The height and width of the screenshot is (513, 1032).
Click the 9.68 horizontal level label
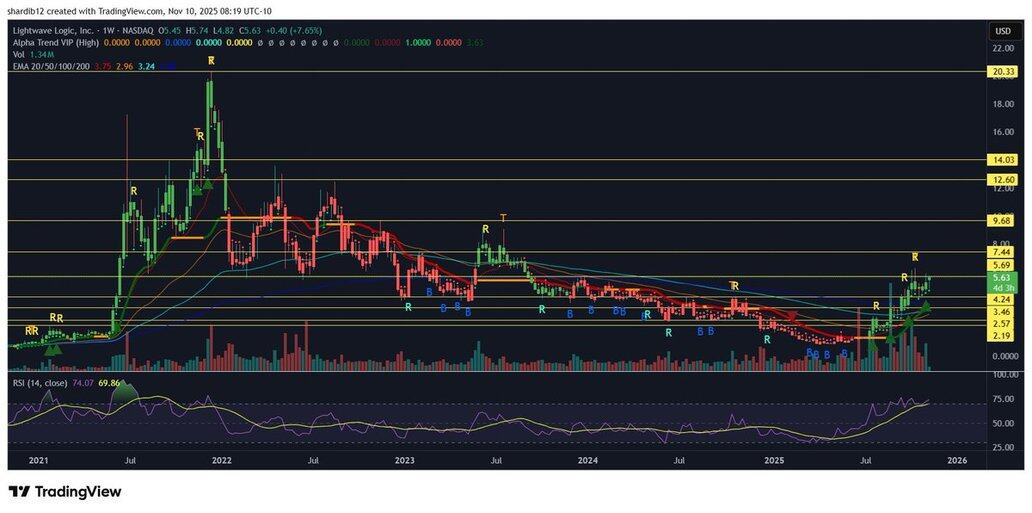tap(1003, 220)
